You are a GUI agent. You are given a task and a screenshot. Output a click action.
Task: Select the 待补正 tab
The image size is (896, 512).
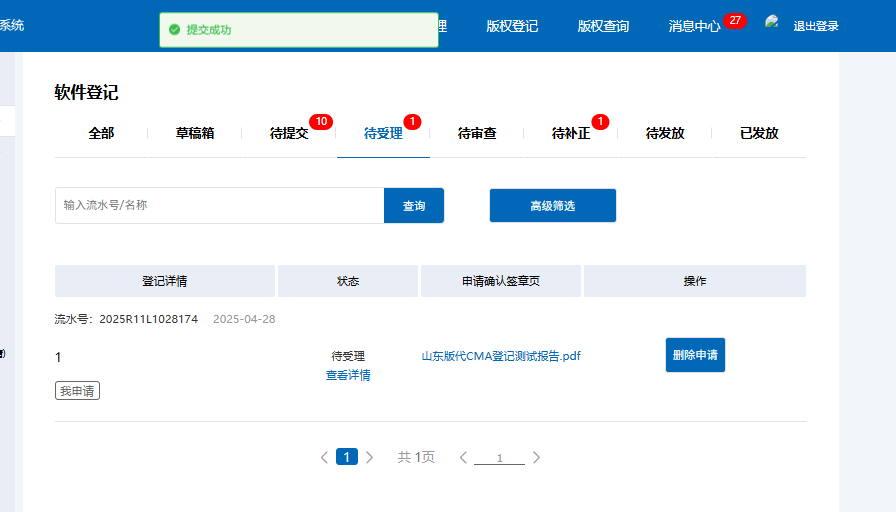(x=571, y=133)
